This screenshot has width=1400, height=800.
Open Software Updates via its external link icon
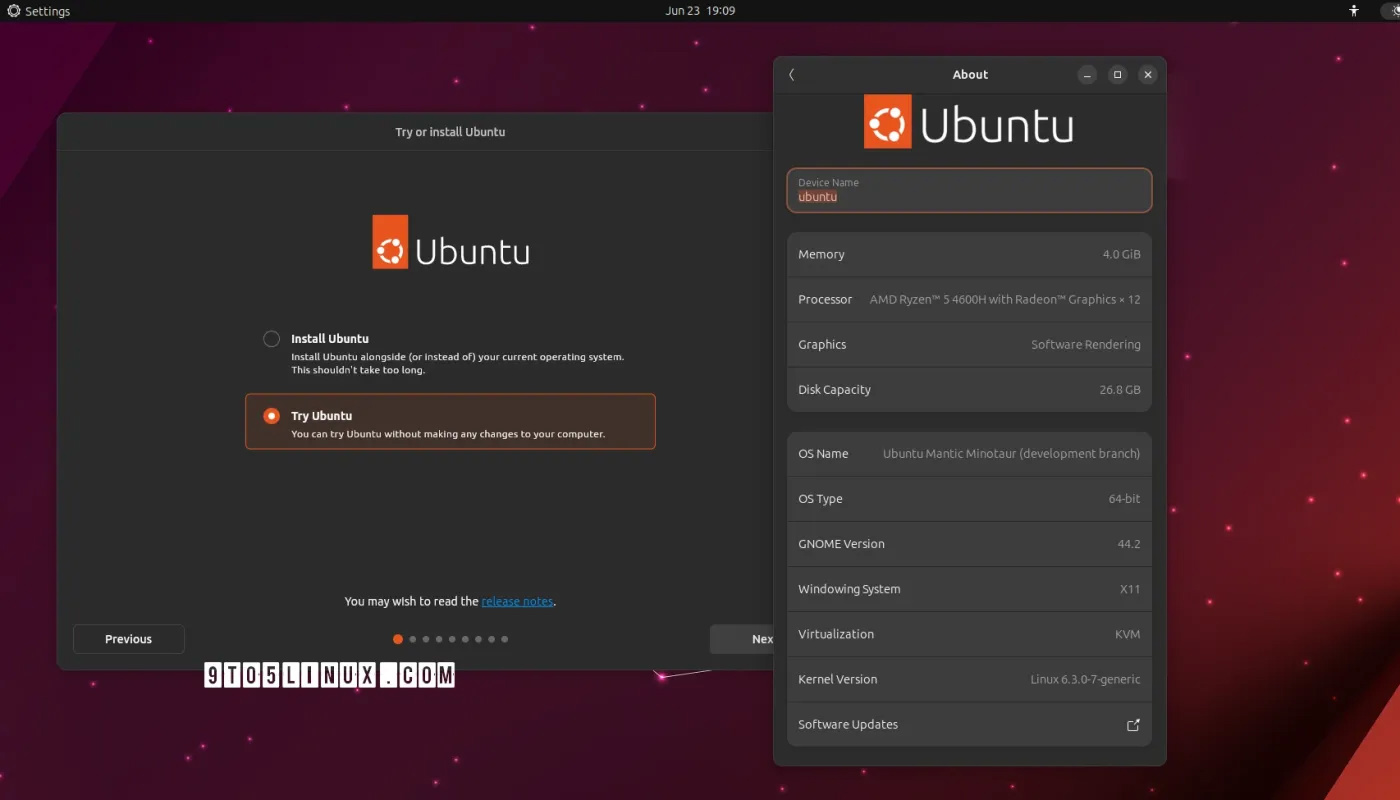tap(1133, 724)
